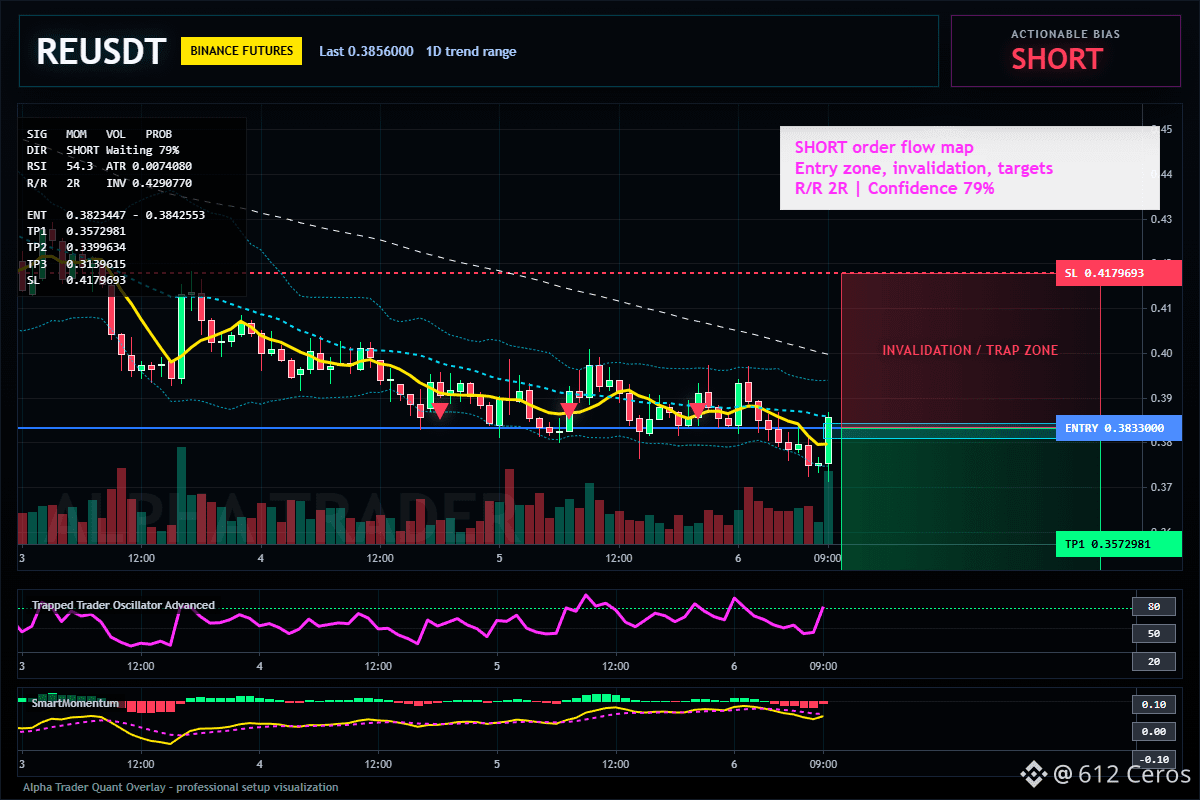This screenshot has width=1200, height=800.
Task: Click the R/R 2R INV 0.4290770 row
Action: pos(109,183)
